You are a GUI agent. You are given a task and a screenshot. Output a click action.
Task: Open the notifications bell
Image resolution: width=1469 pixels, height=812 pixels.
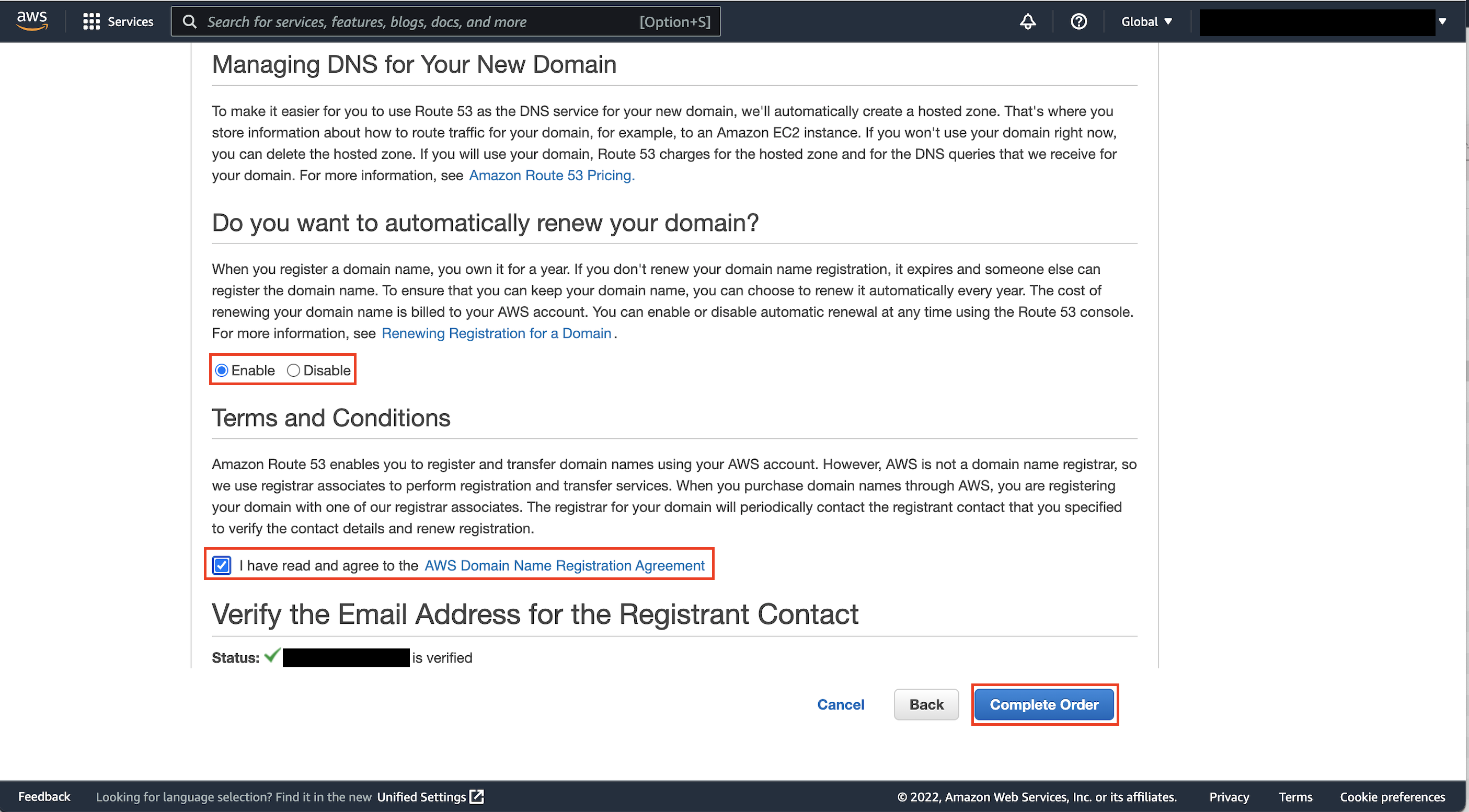[x=1027, y=21]
